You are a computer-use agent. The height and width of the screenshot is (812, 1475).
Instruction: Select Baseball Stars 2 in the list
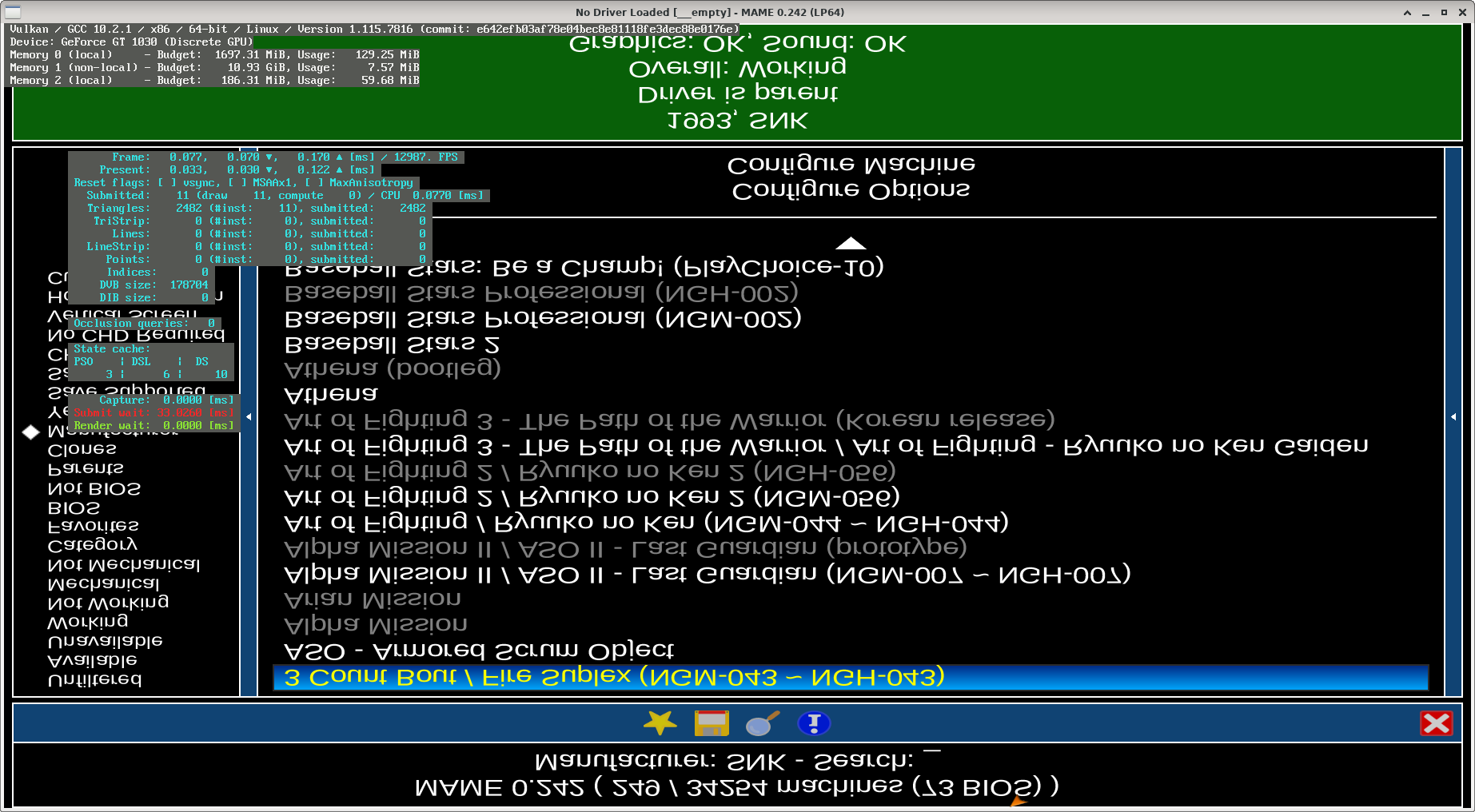click(x=392, y=344)
